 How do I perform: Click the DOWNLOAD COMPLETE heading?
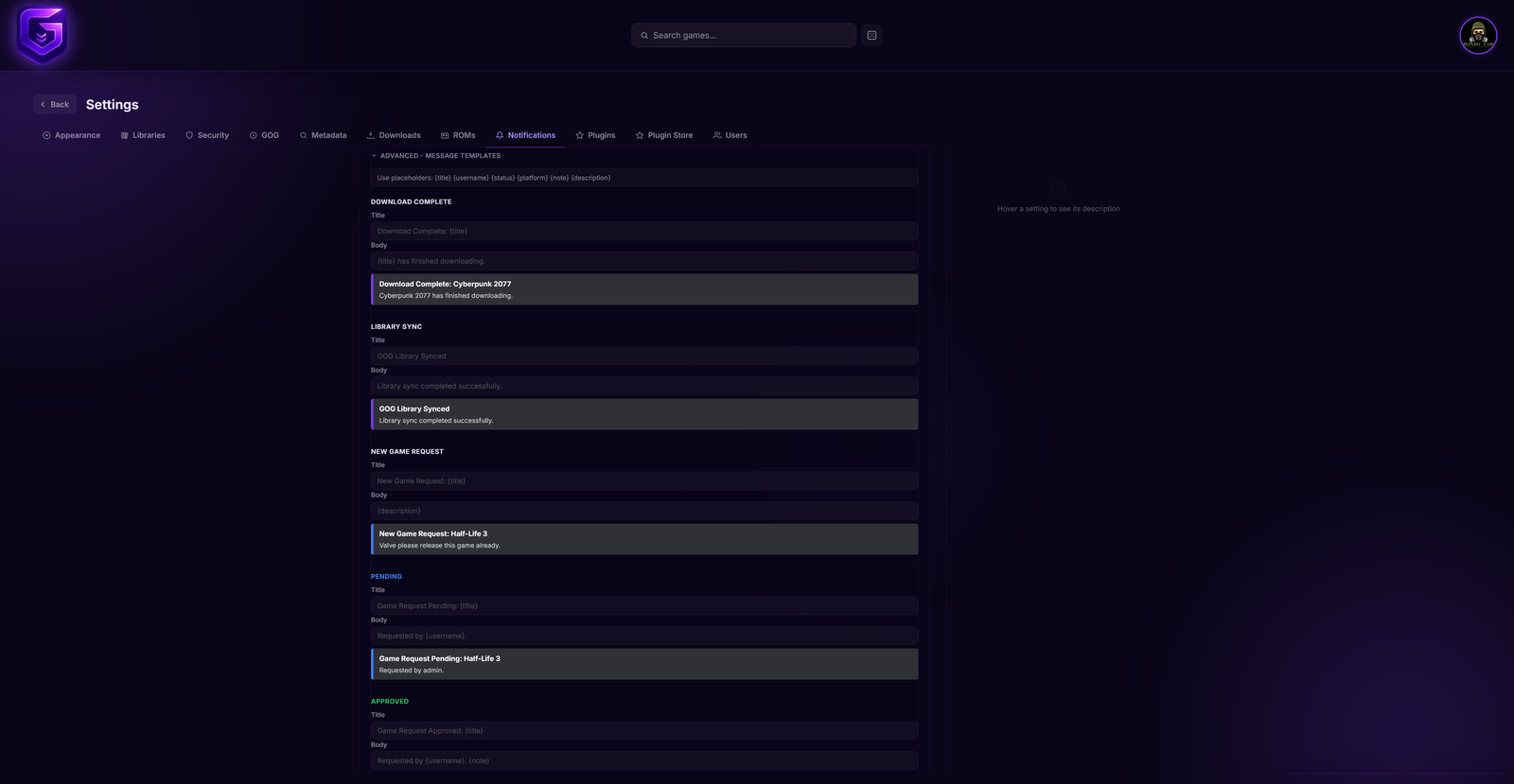pos(412,201)
